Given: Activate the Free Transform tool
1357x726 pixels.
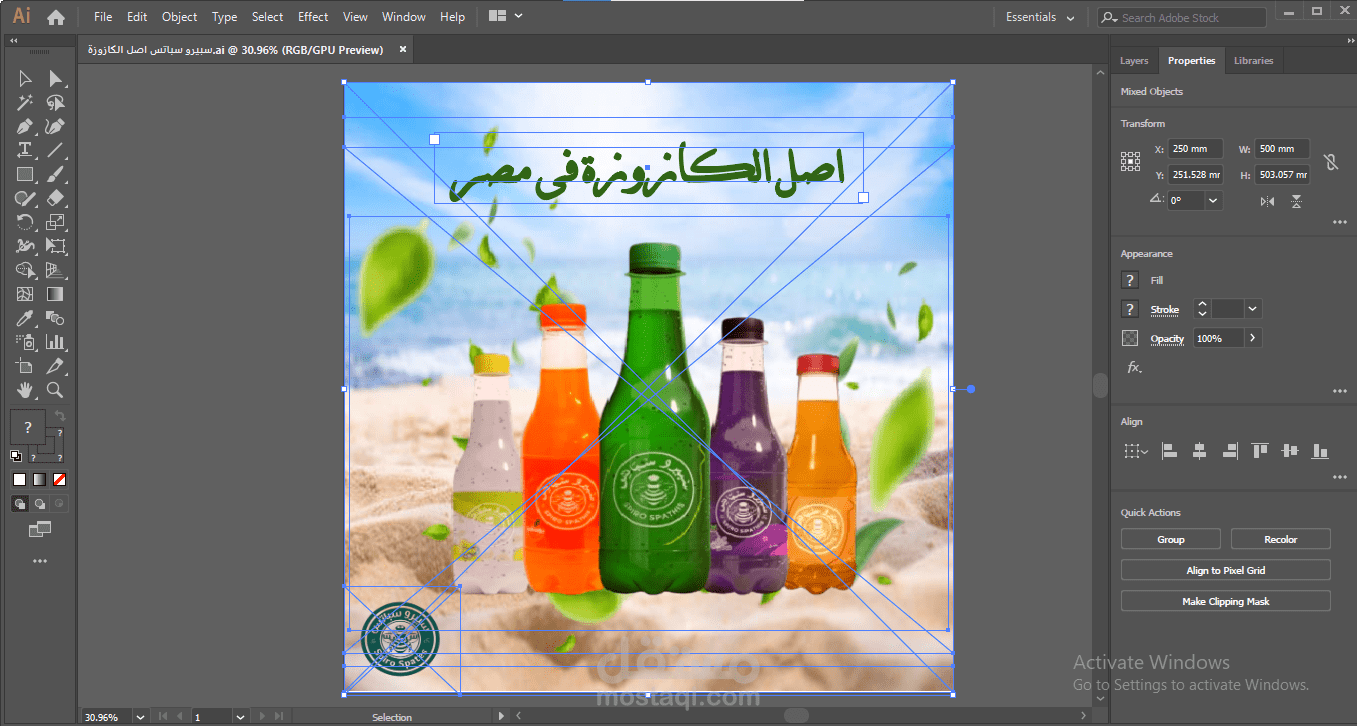Looking at the screenshot, I should (x=56, y=246).
